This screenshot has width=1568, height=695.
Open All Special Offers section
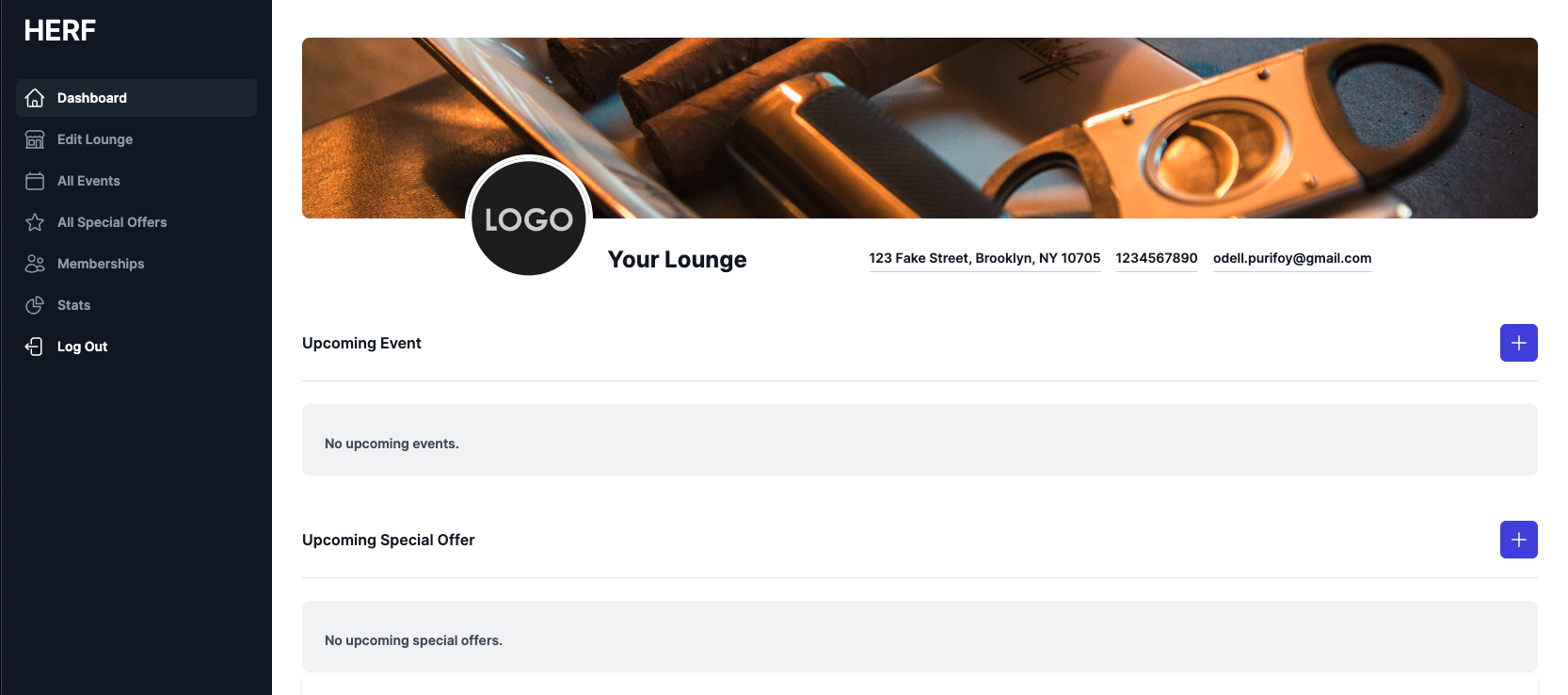[112, 222]
